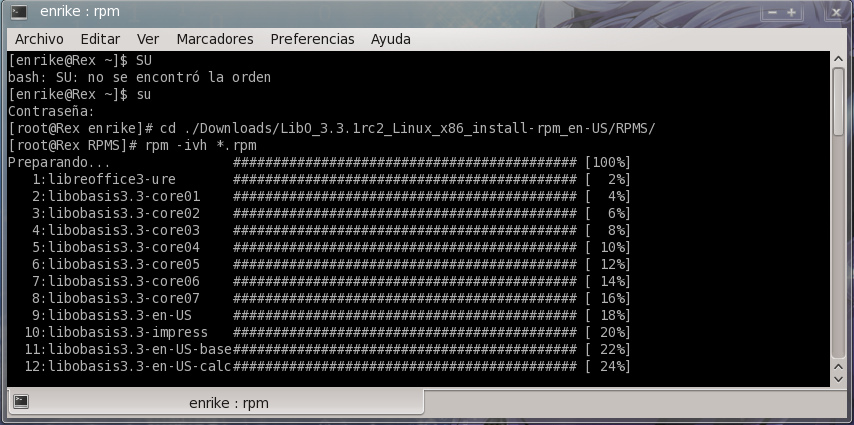854x425 pixels.
Task: Click the '[100%]' progress value
Action: (x=608, y=162)
